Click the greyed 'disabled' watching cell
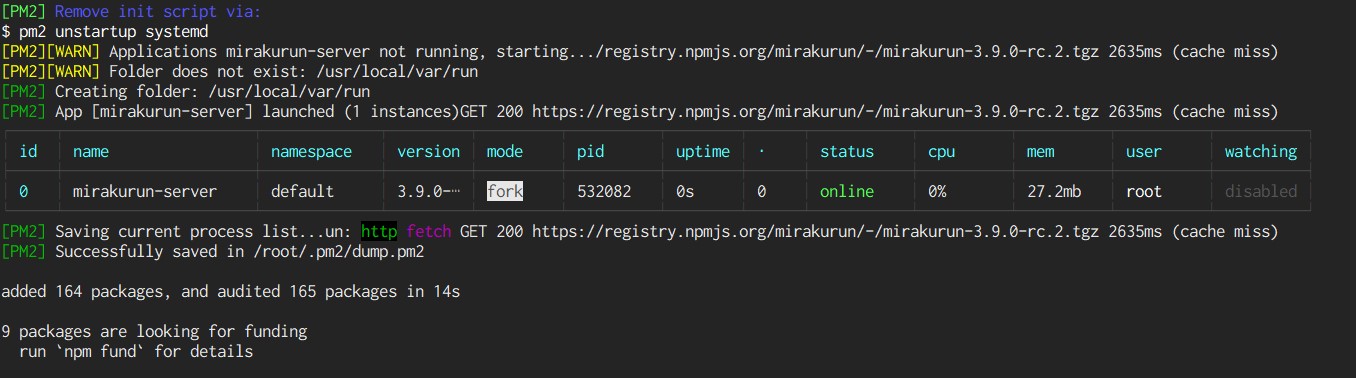Image resolution: width=1356 pixels, height=378 pixels. point(1261,191)
